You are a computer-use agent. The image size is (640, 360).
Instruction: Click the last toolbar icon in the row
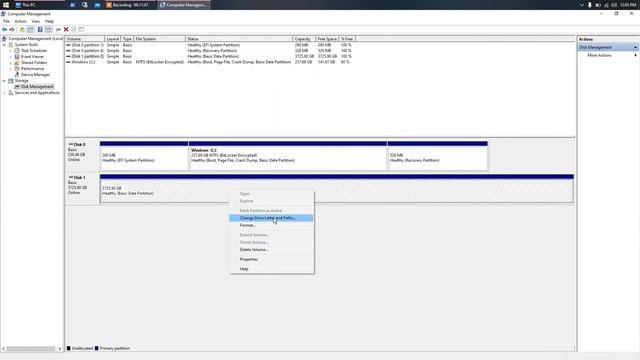(81, 29)
